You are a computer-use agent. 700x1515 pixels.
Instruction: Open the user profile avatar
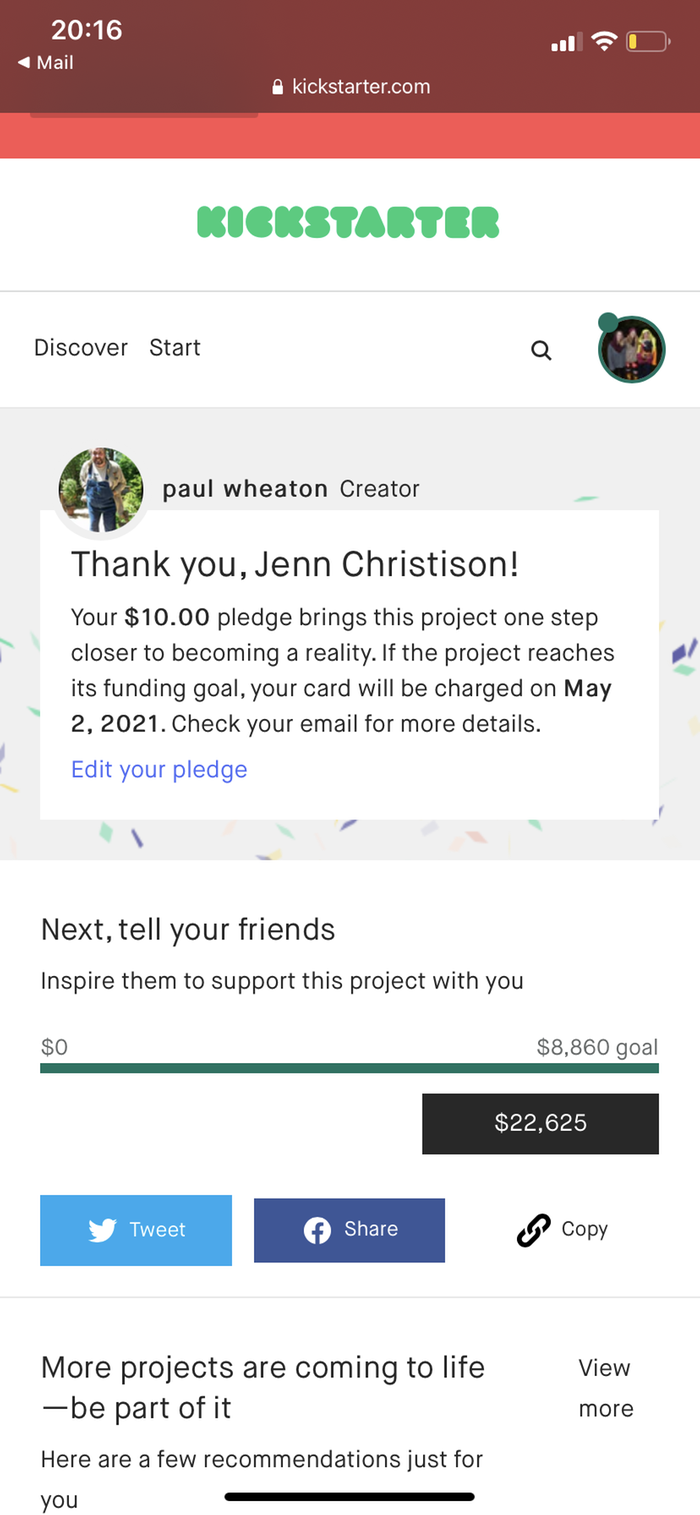[x=631, y=350]
